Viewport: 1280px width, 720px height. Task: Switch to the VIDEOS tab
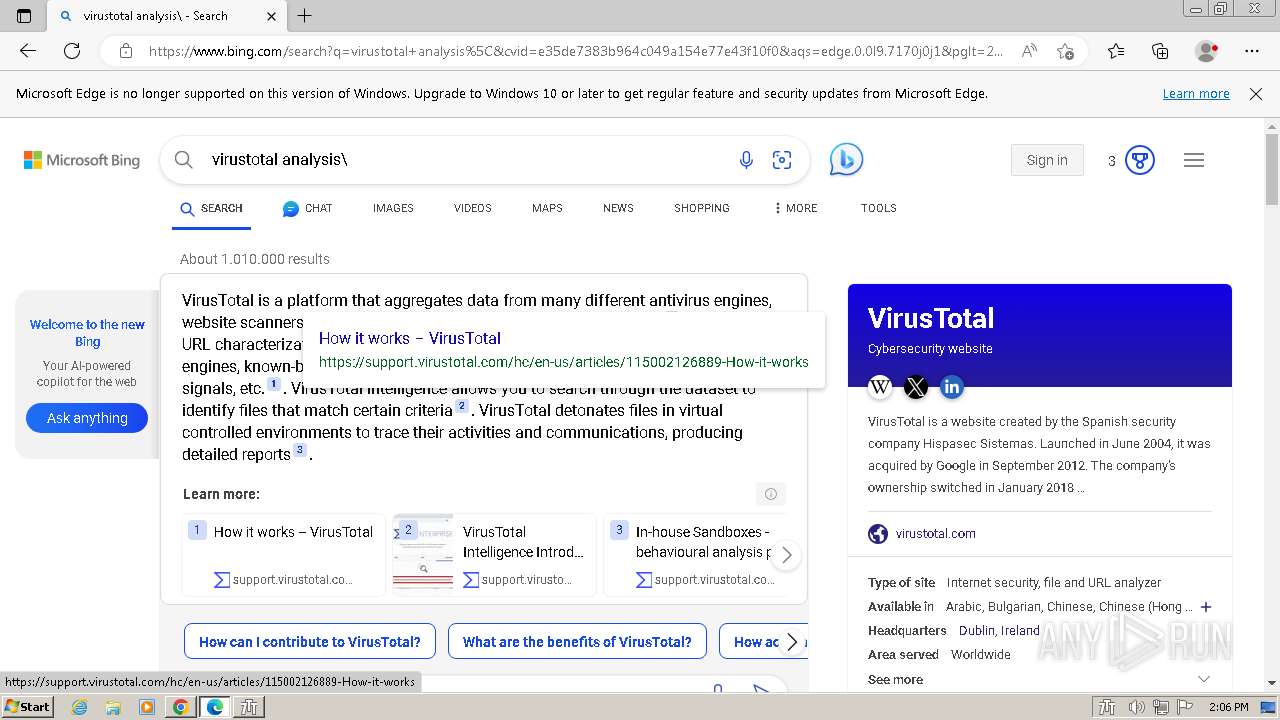pyautogui.click(x=473, y=208)
